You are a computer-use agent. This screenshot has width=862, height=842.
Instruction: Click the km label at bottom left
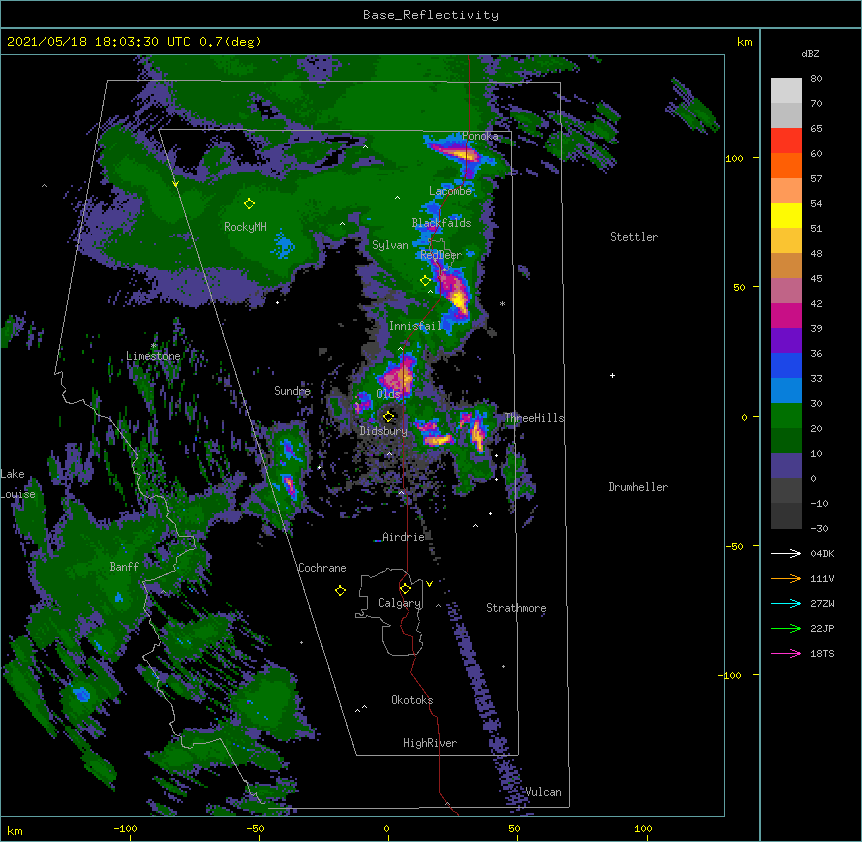(x=15, y=830)
